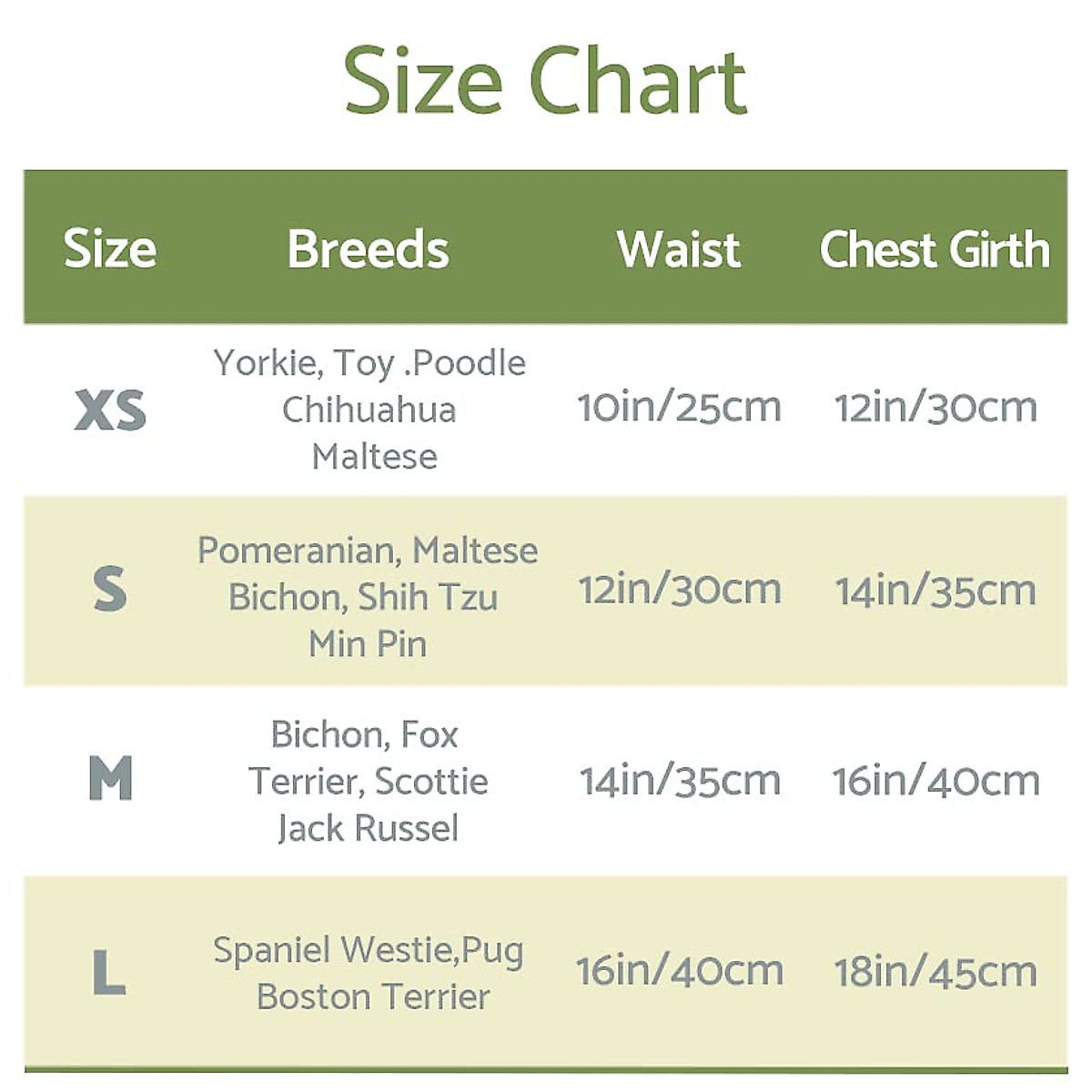Click the Yorkie, Toy Poodle breeds cell
The height and width of the screenshot is (1092, 1092).
pyautogui.click(x=369, y=409)
